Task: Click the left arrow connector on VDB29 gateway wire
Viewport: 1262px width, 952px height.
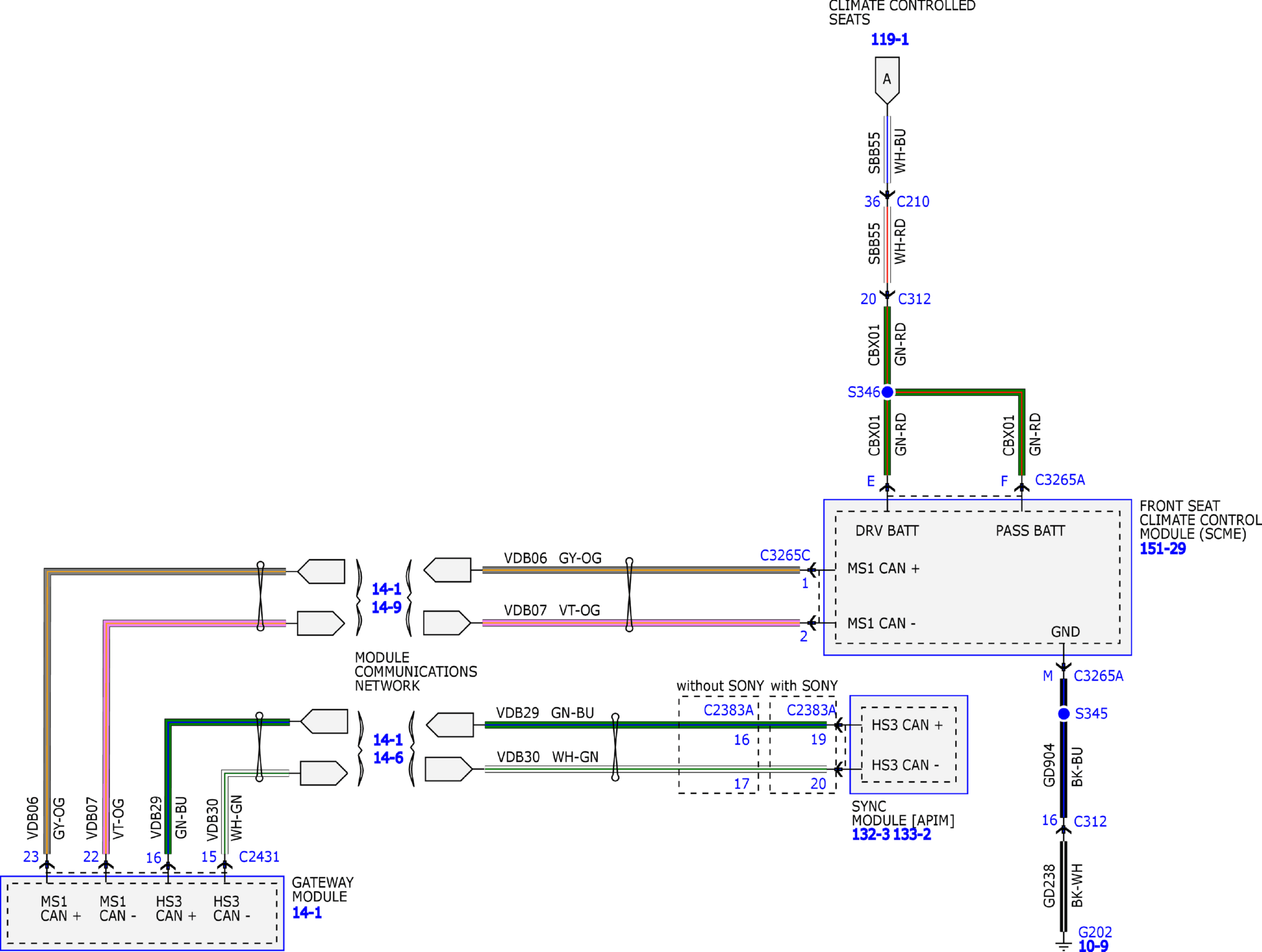Action: (x=323, y=722)
